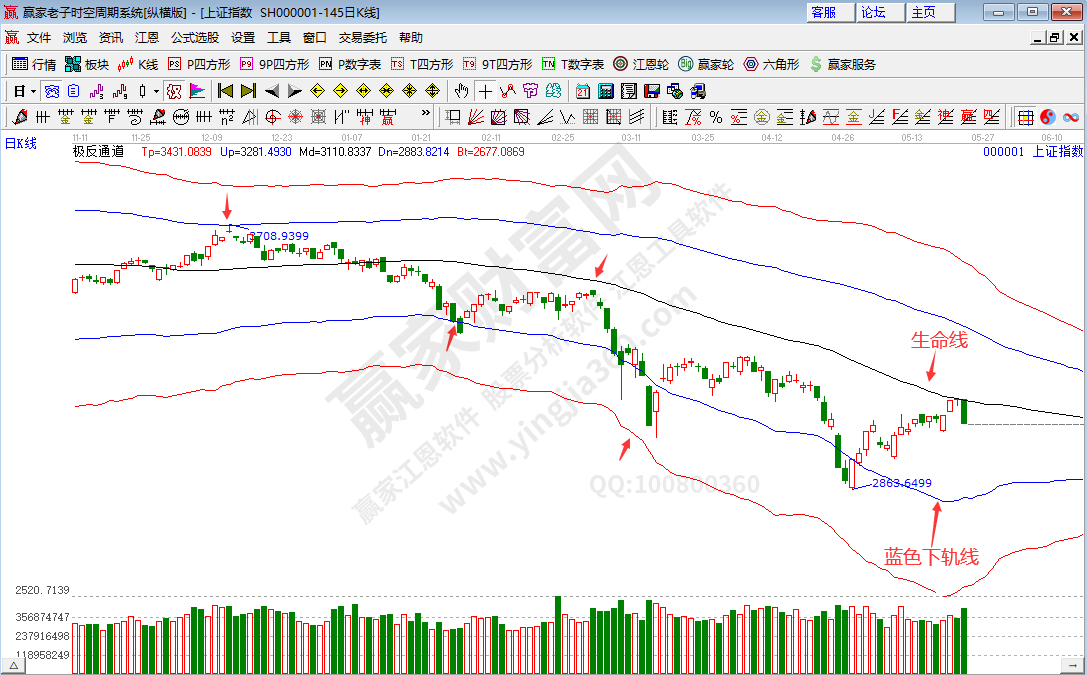Open the 公式选股 menu
The height and width of the screenshot is (675, 1087).
pyautogui.click(x=194, y=37)
